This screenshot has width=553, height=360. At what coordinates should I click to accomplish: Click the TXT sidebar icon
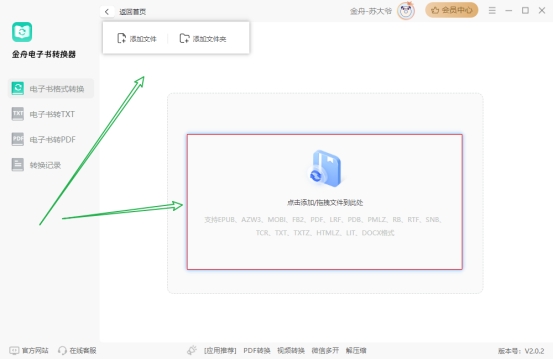18,114
